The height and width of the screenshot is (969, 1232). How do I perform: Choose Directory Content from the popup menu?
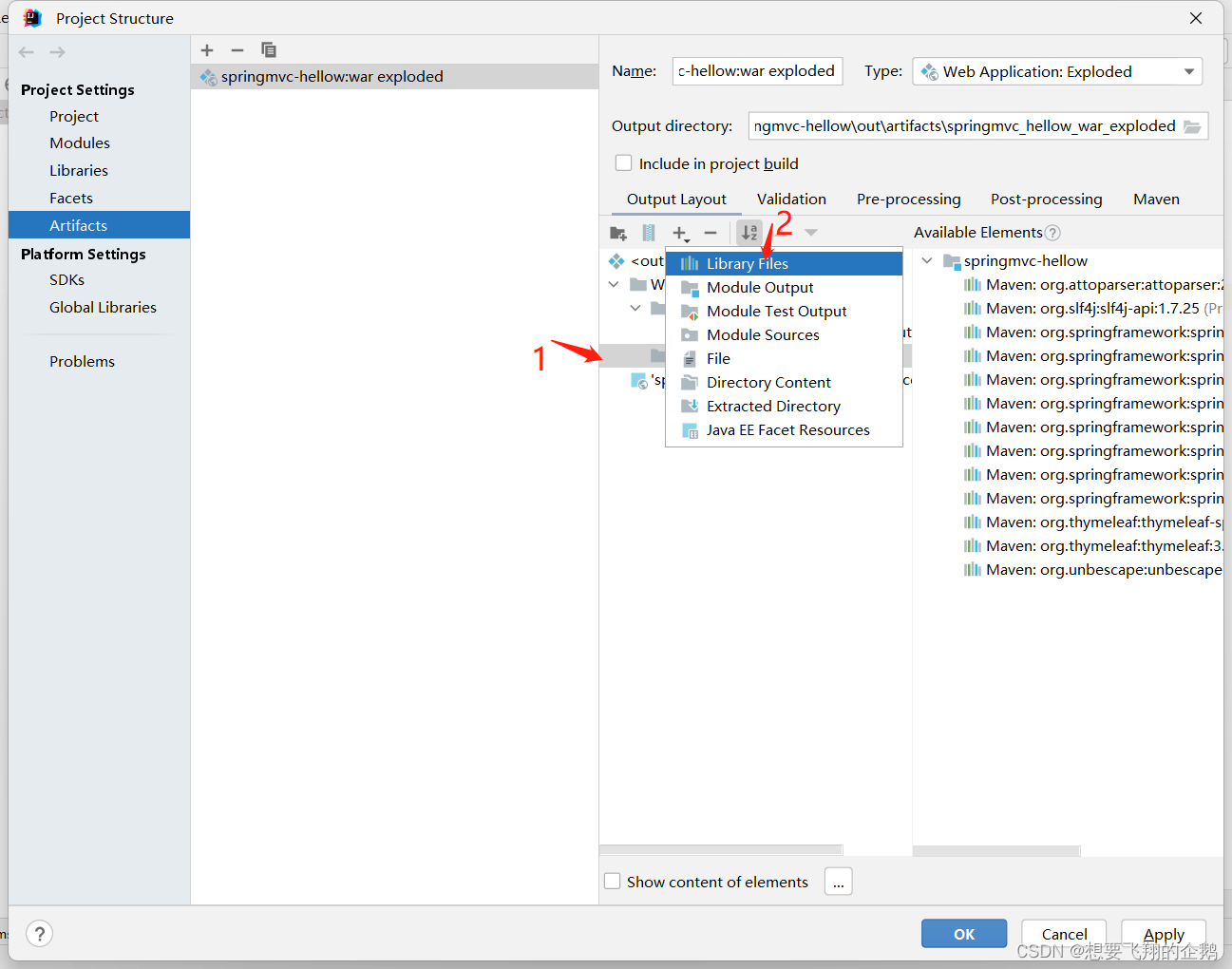[x=784, y=383]
